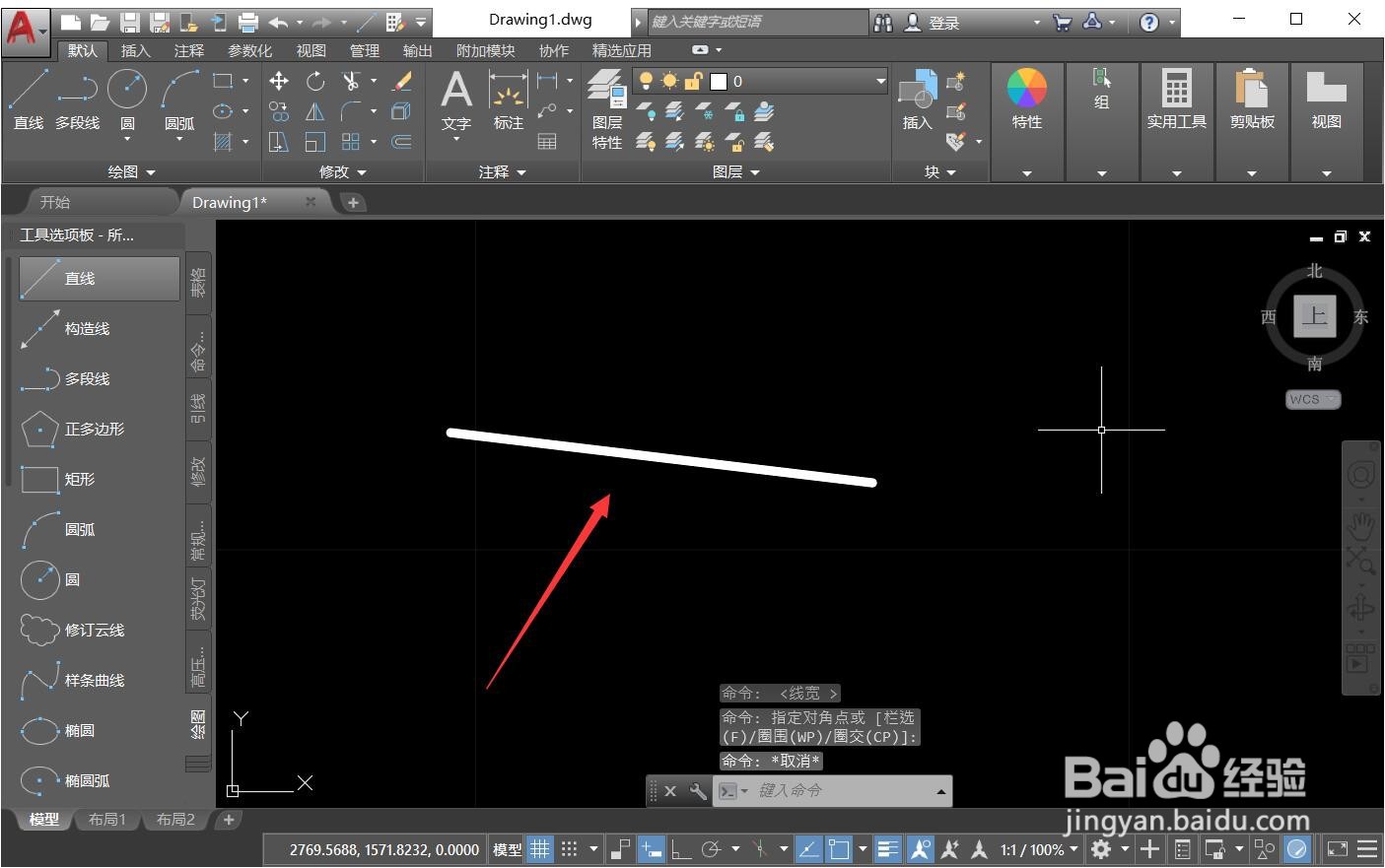Click the Move tool icon

point(279,81)
